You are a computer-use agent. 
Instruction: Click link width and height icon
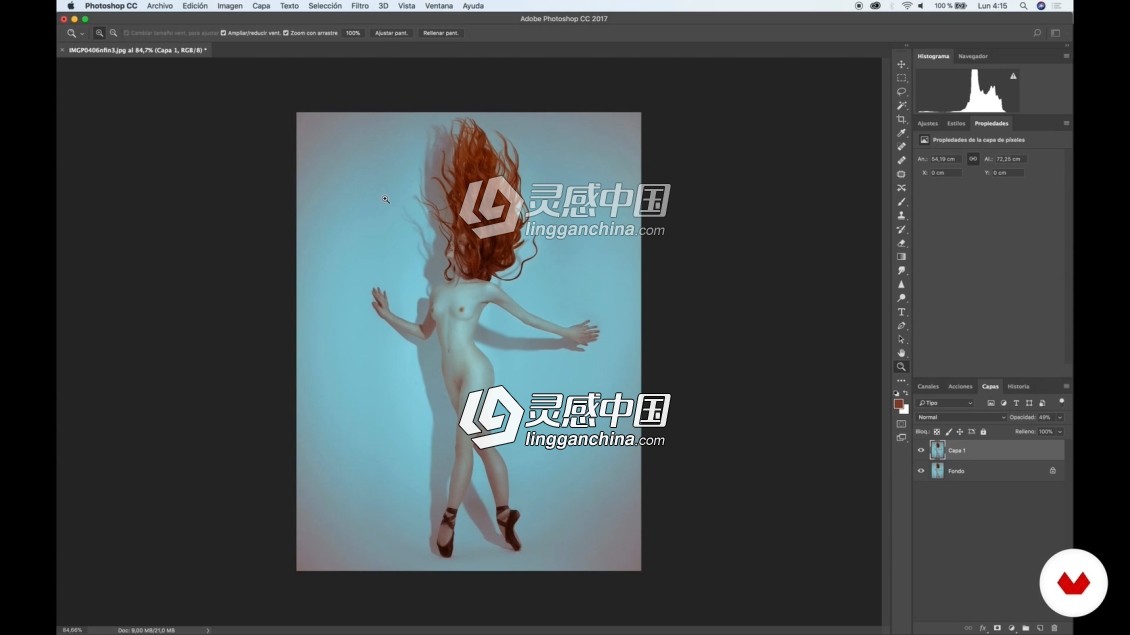(x=973, y=159)
